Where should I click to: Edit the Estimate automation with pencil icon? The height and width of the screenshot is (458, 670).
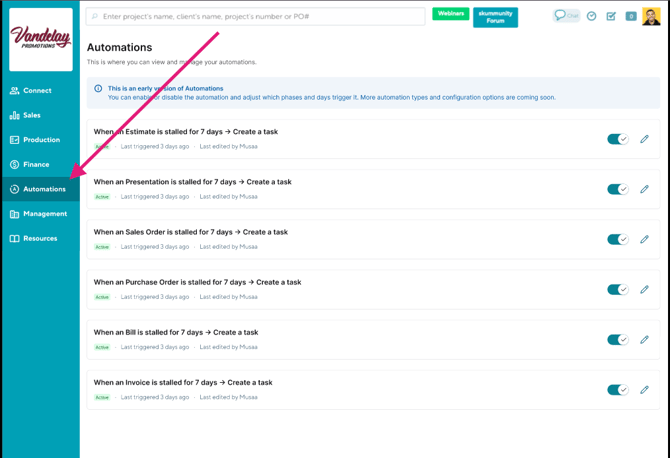pyautogui.click(x=644, y=139)
